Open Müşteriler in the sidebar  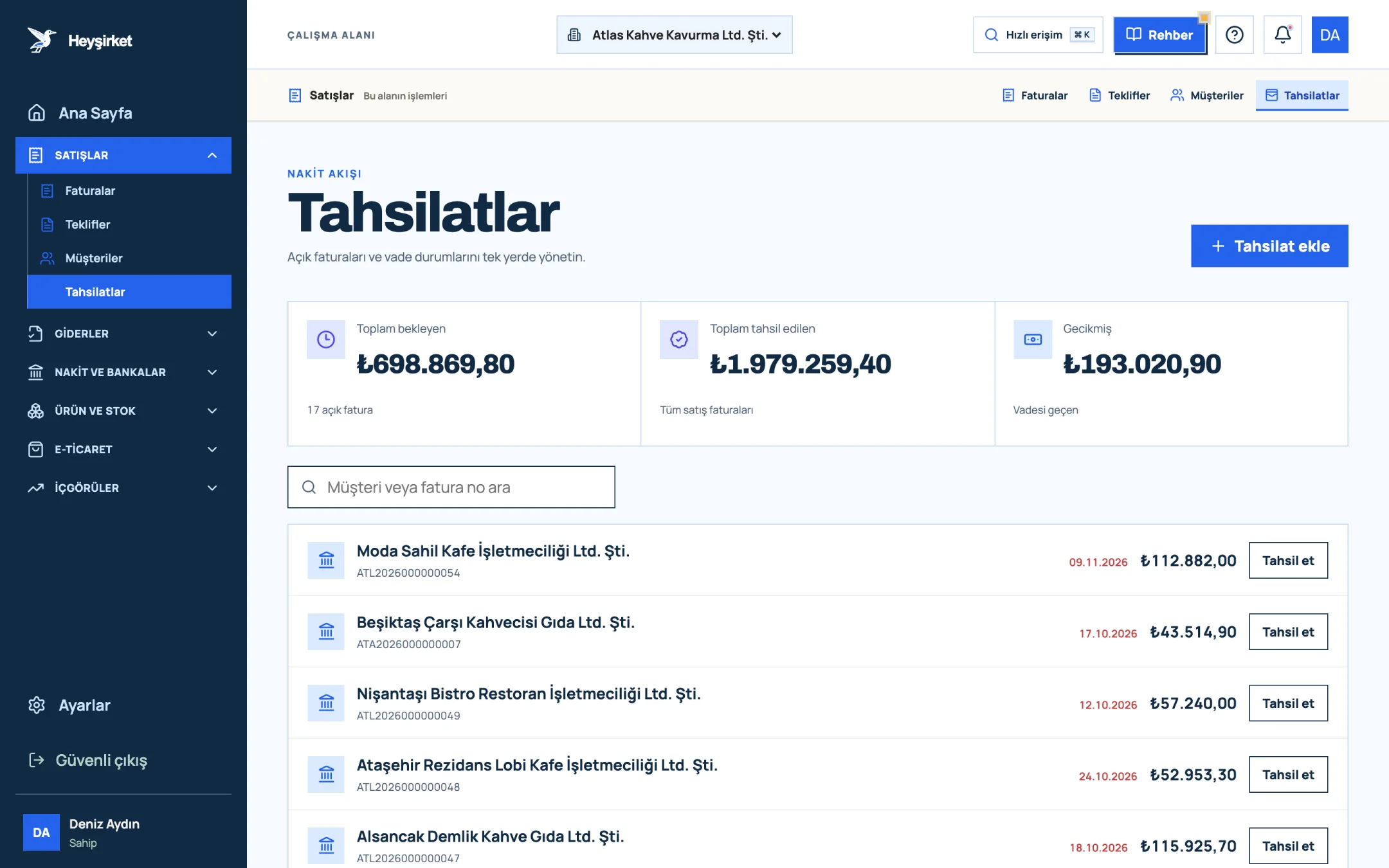[x=129, y=258]
